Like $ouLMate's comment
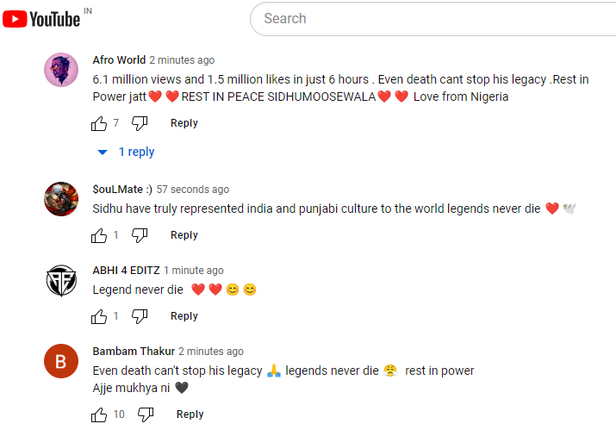The width and height of the screenshot is (616, 430). [x=99, y=235]
